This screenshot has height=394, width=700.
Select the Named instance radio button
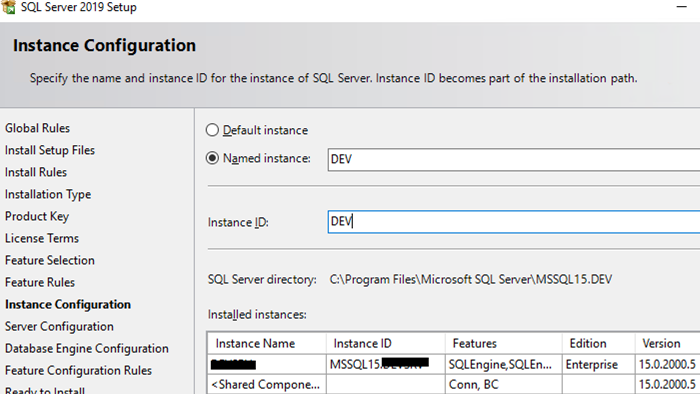212,158
